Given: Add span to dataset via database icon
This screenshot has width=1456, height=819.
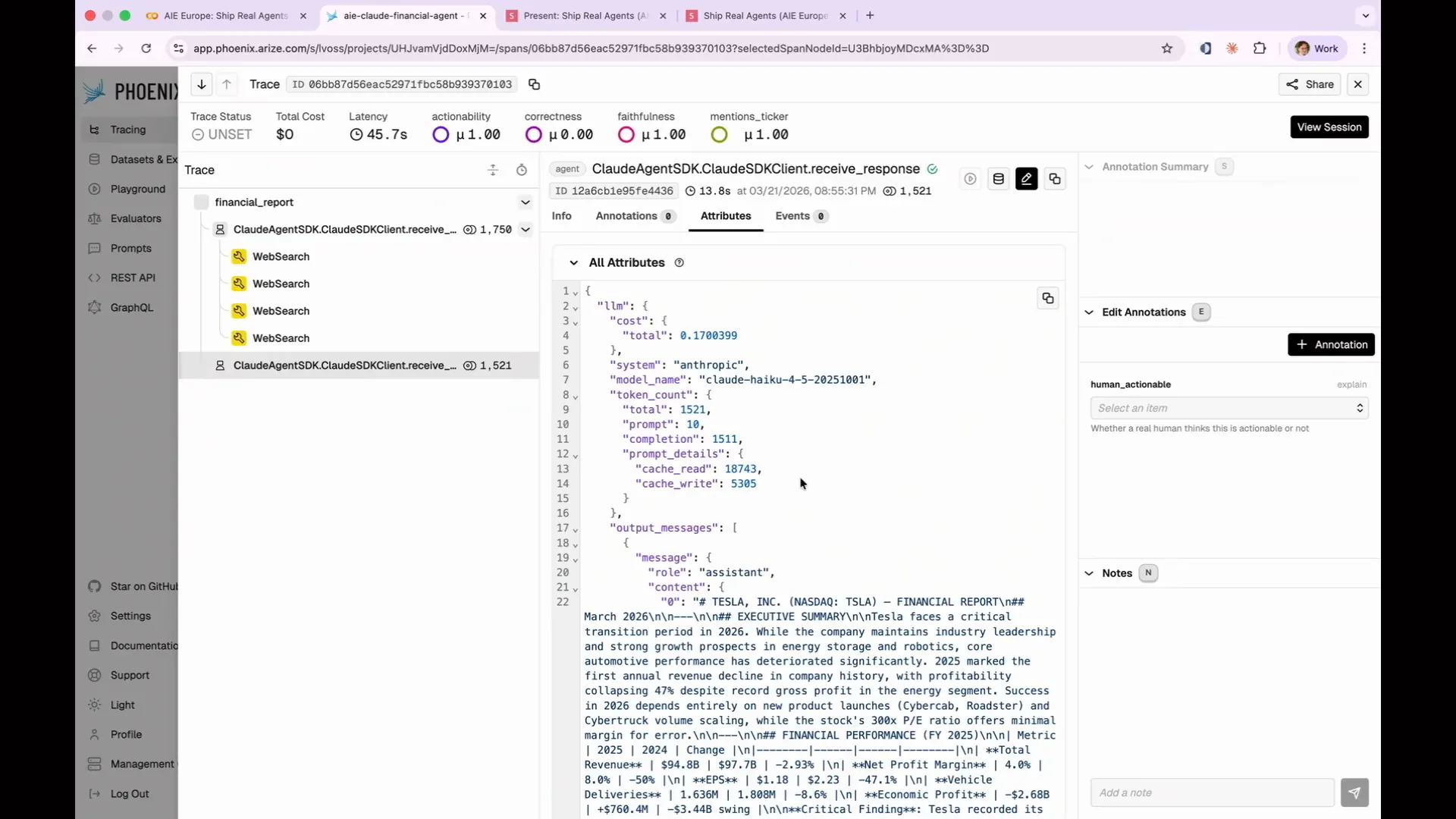Looking at the screenshot, I should click(x=999, y=179).
